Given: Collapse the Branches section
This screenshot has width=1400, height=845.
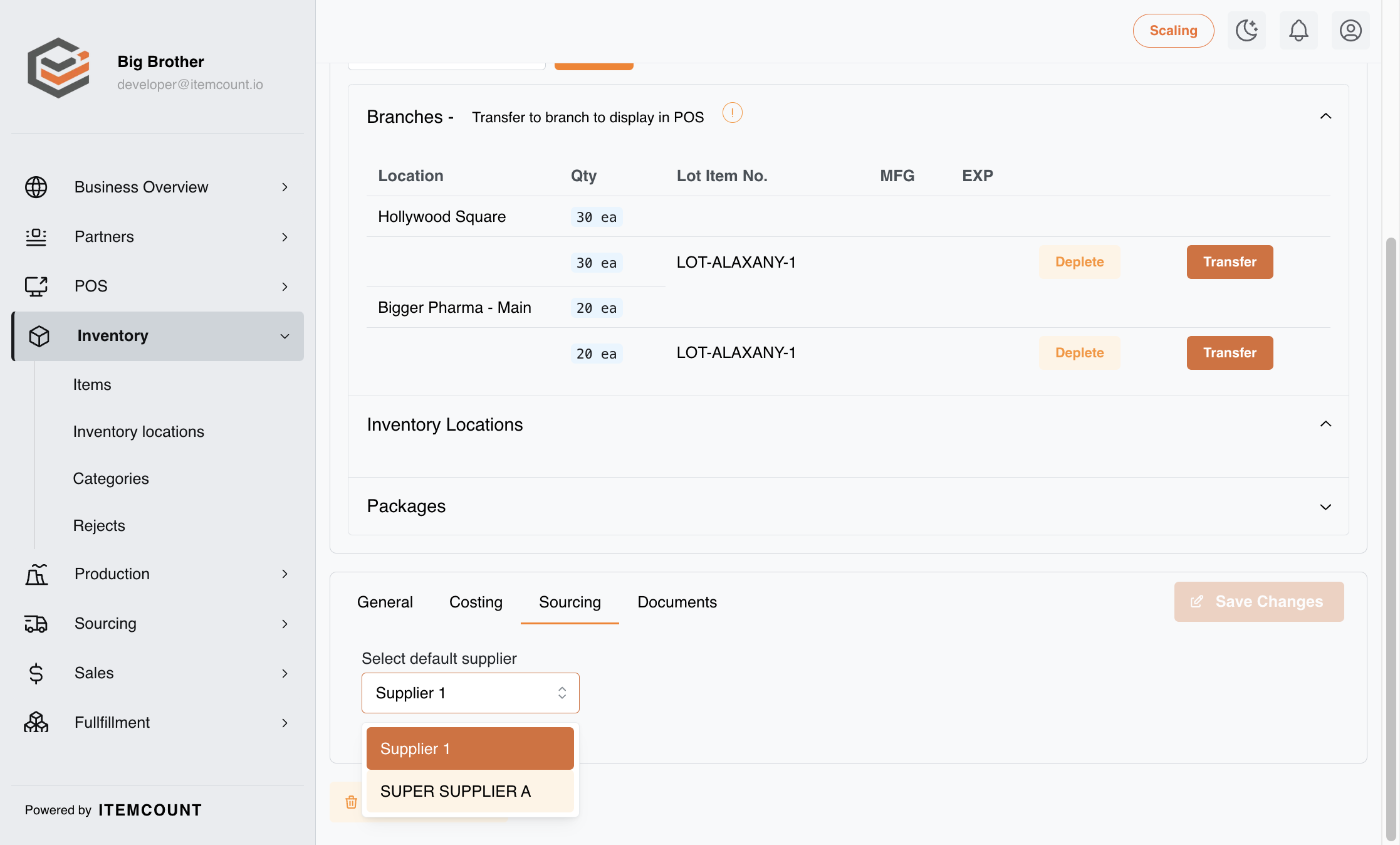Looking at the screenshot, I should pos(1325,116).
